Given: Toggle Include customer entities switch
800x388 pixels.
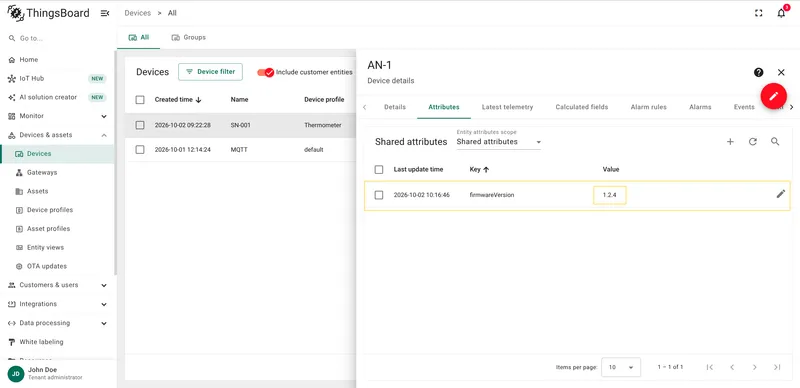Looking at the screenshot, I should coord(265,72).
